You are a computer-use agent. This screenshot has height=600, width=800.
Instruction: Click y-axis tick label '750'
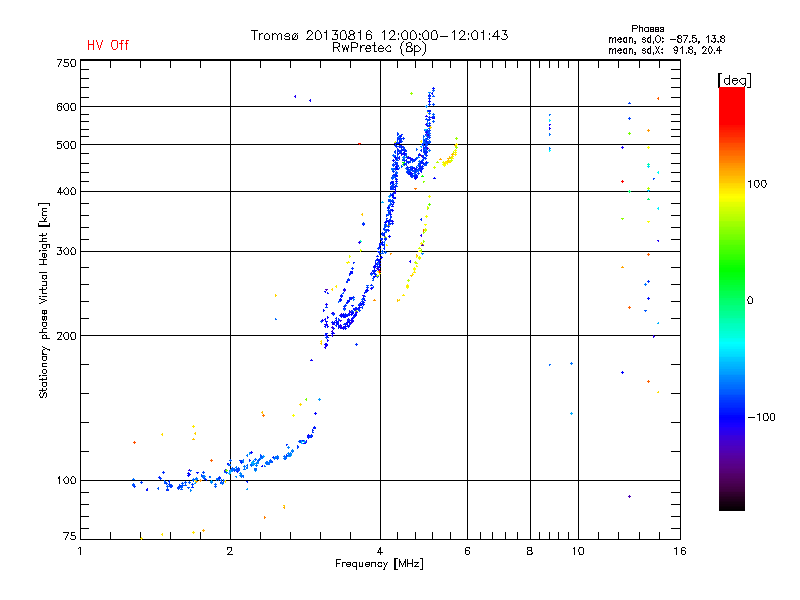pos(66,63)
